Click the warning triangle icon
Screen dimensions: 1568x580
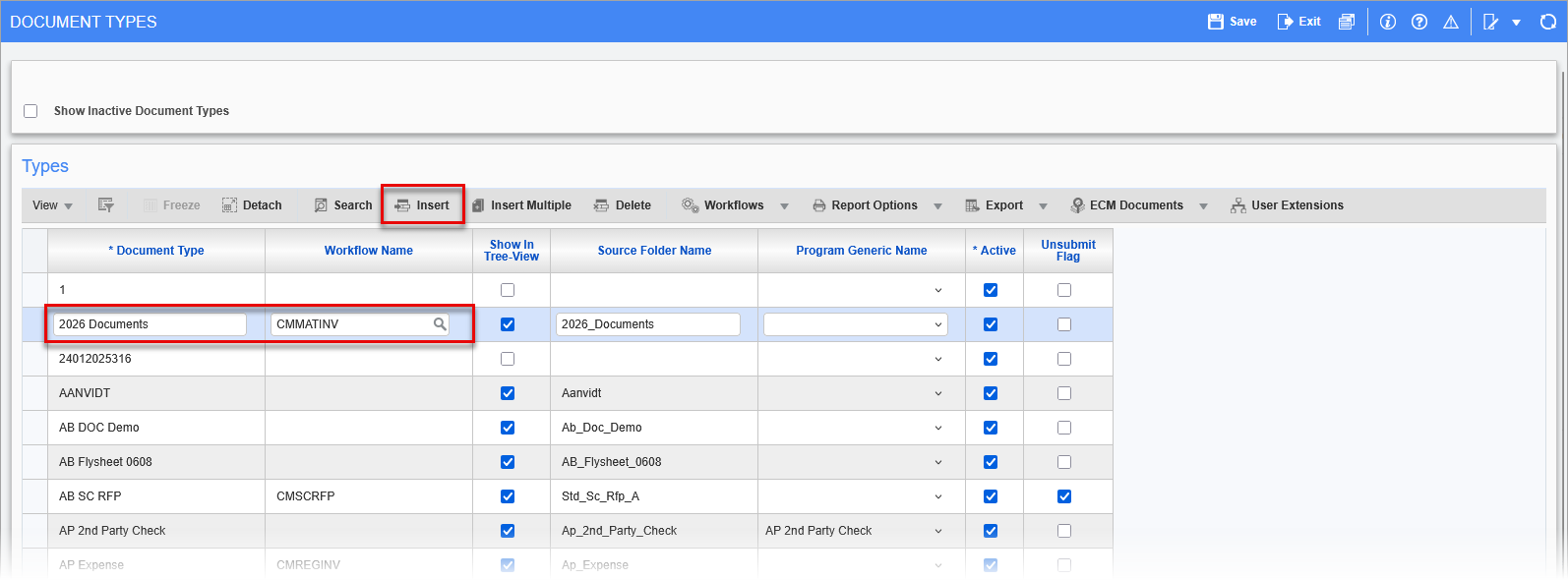click(x=1451, y=22)
